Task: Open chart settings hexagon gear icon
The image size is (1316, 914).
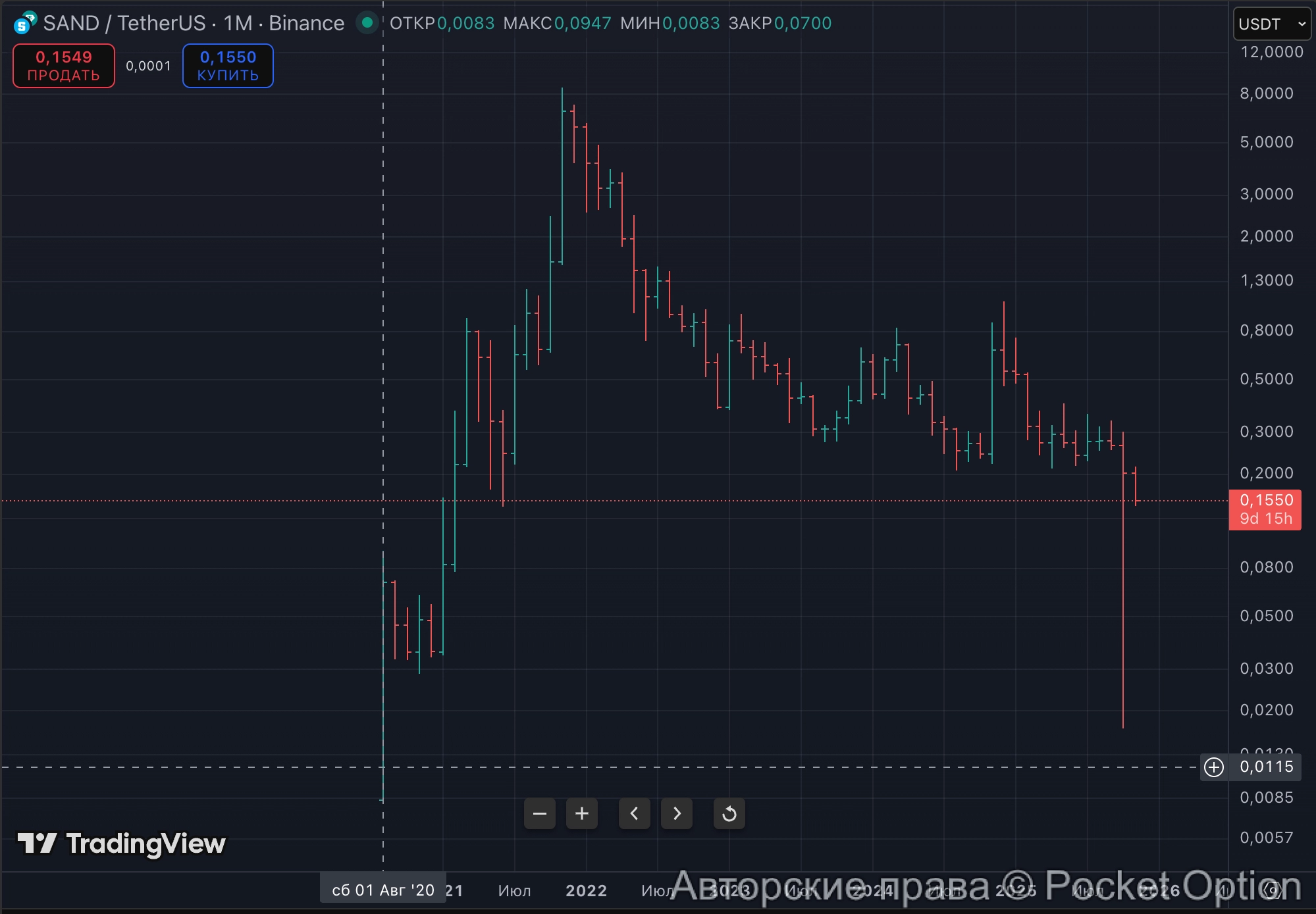Action: click(x=1272, y=890)
